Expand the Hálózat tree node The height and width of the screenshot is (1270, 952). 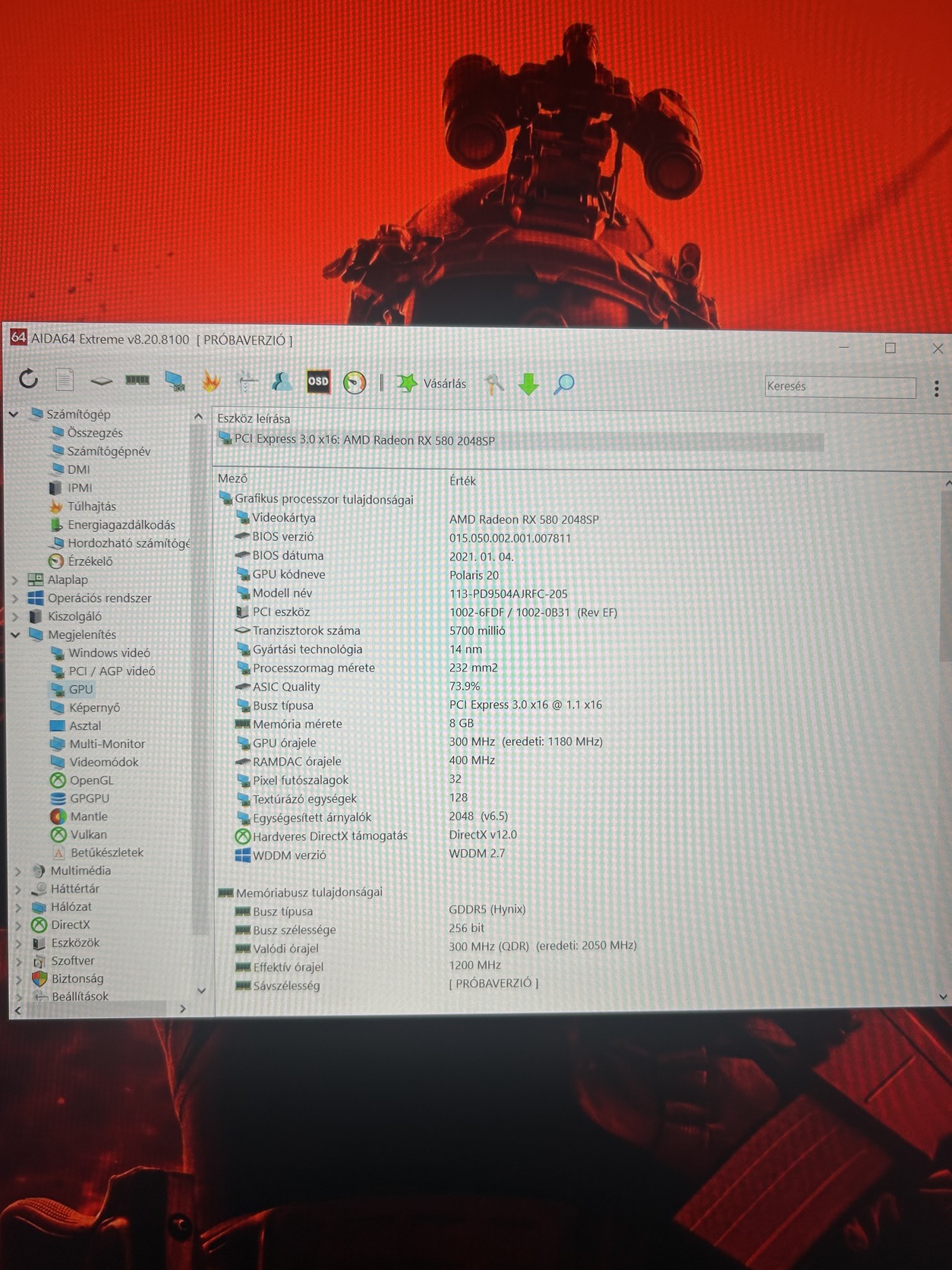(17, 907)
